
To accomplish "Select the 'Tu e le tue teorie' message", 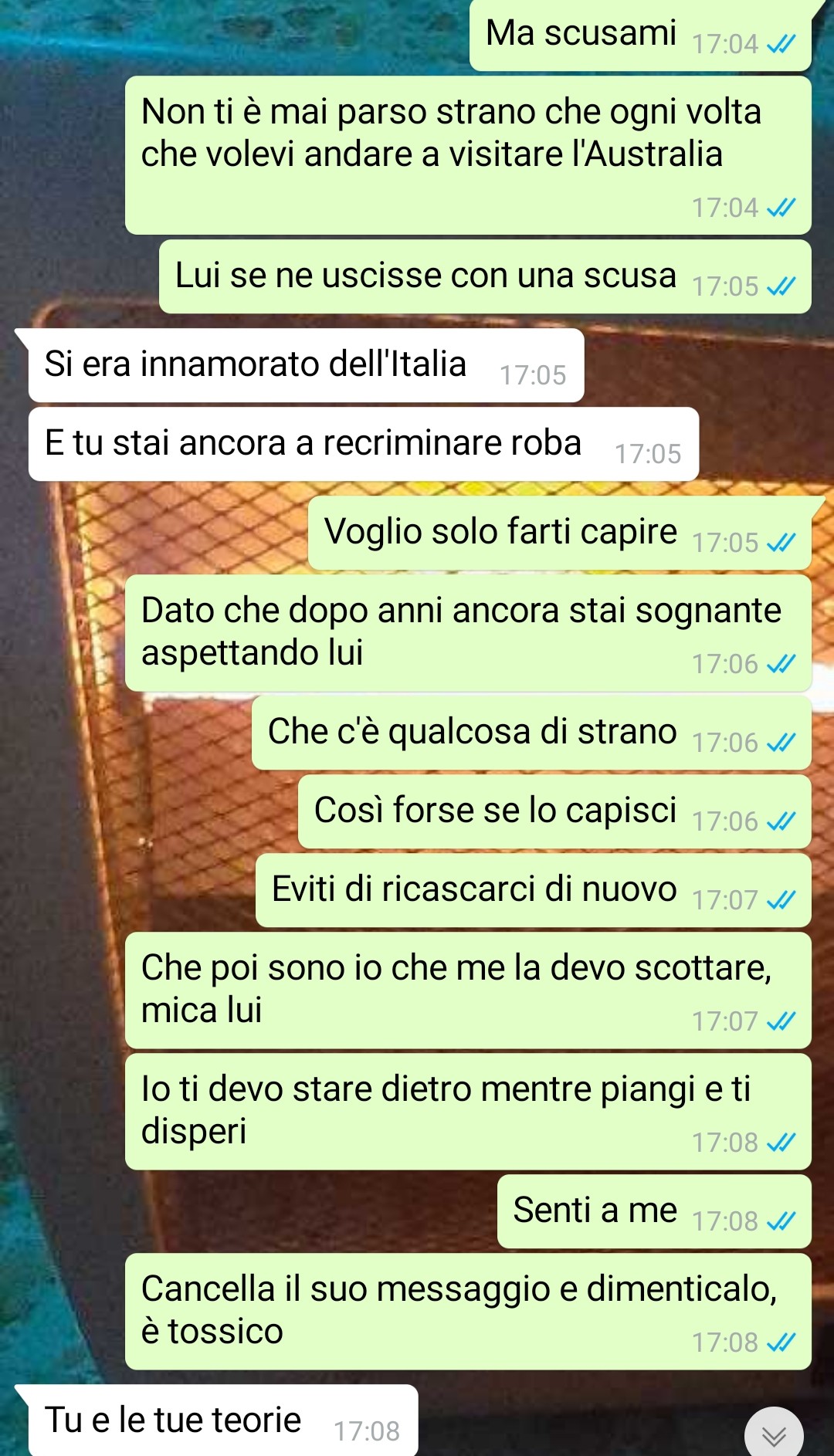I will pos(223,1420).
